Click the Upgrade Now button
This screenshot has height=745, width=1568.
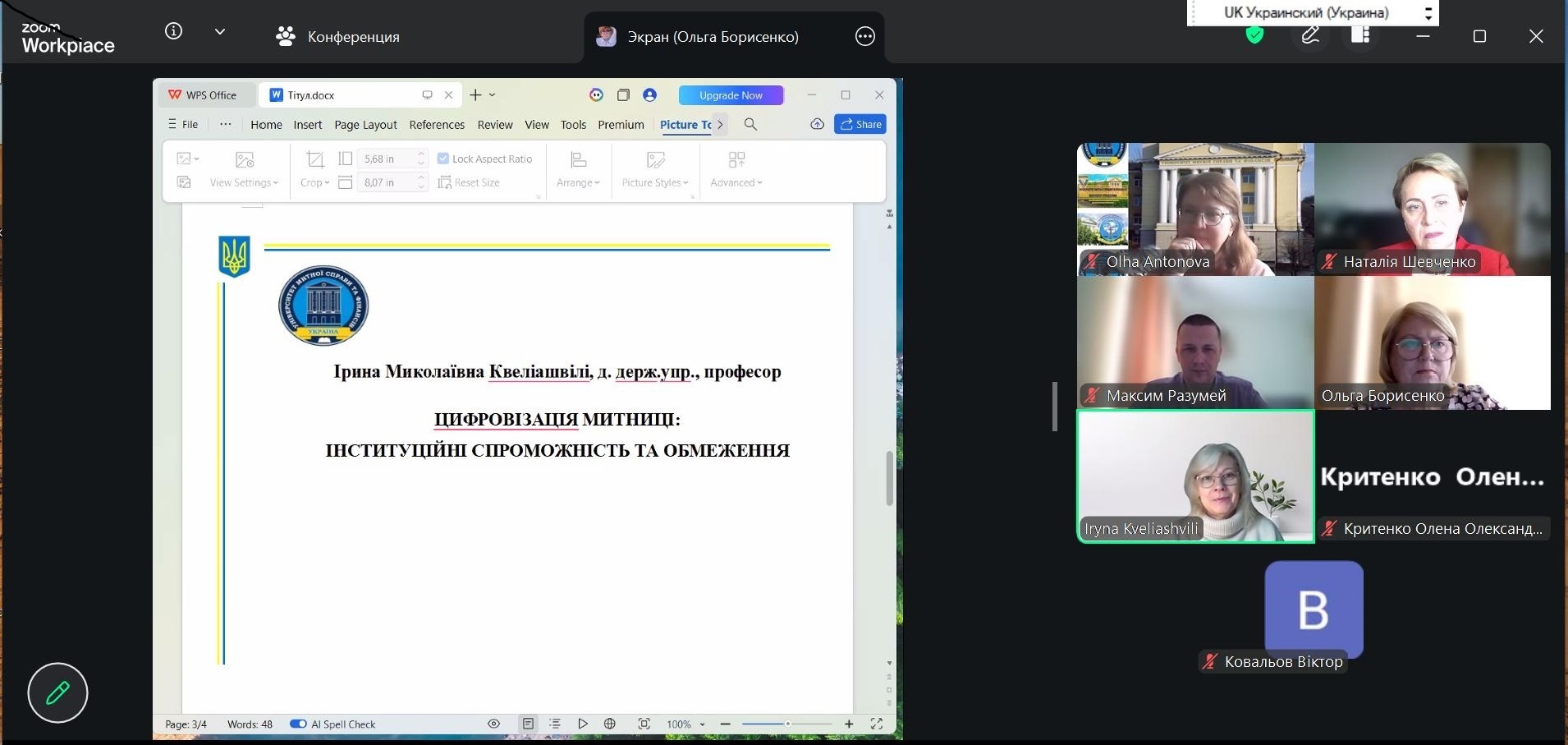[731, 95]
